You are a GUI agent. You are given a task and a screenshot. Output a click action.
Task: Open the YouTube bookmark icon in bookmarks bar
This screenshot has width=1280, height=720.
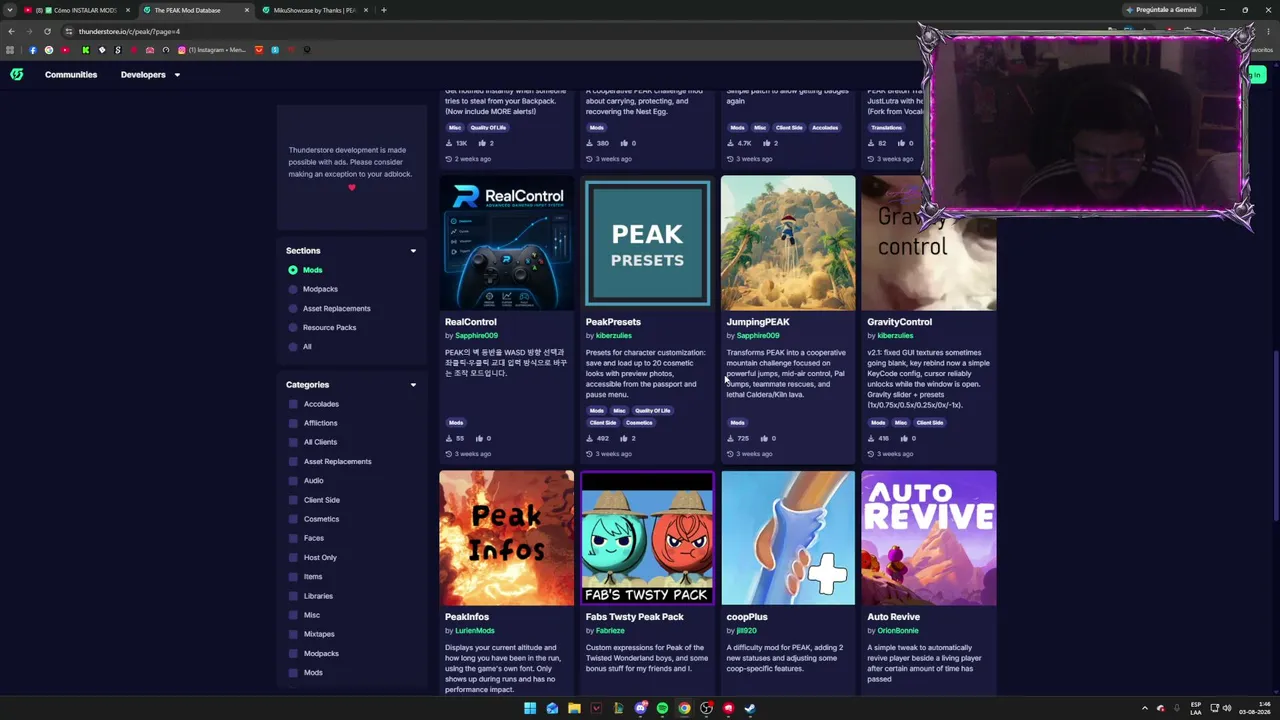click(65, 50)
